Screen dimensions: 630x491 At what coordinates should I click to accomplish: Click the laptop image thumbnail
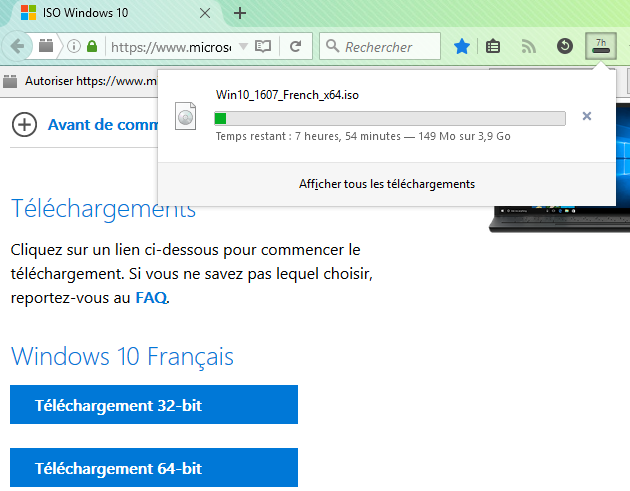[x=559, y=219]
